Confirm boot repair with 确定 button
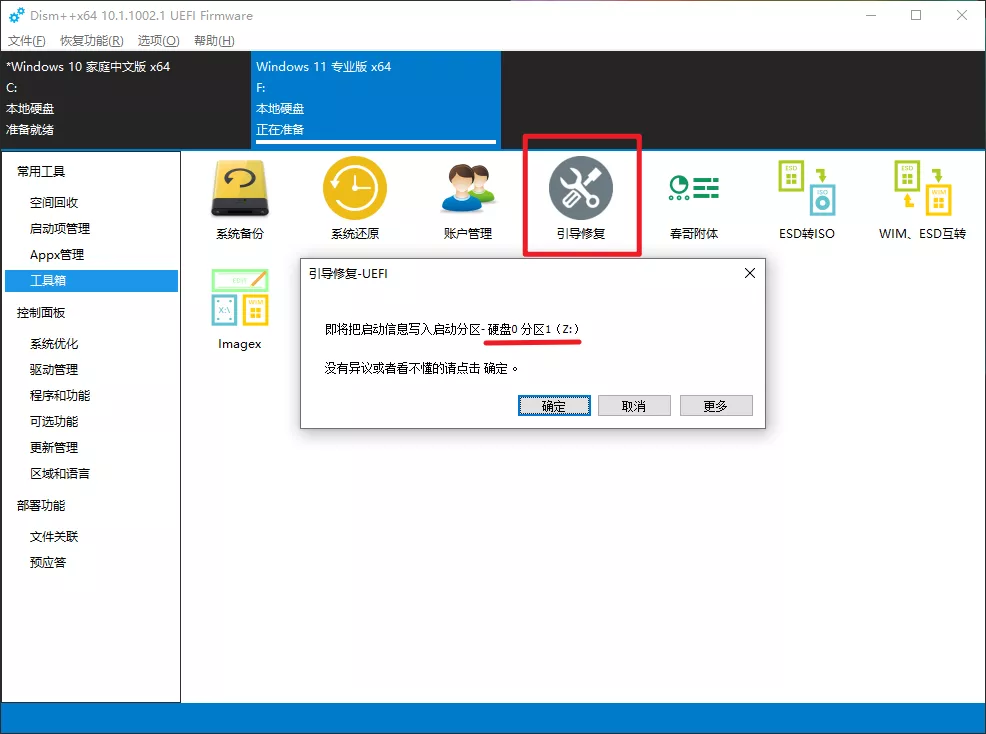Viewport: 986px width, 734px height. tap(554, 405)
